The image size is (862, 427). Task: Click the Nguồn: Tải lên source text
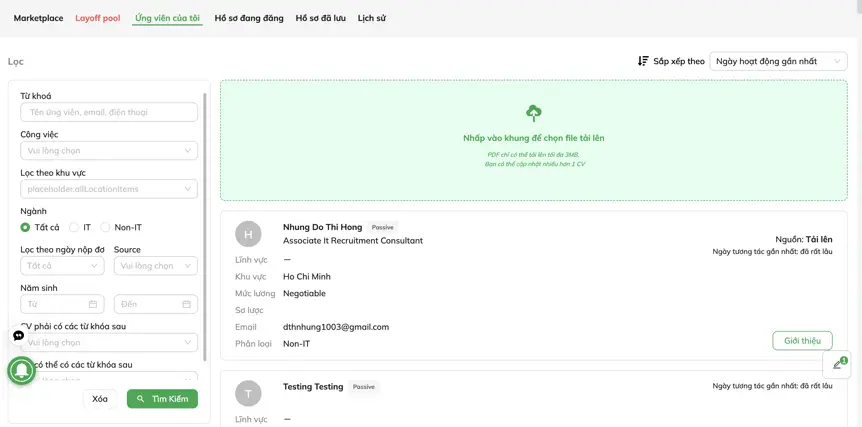point(804,239)
